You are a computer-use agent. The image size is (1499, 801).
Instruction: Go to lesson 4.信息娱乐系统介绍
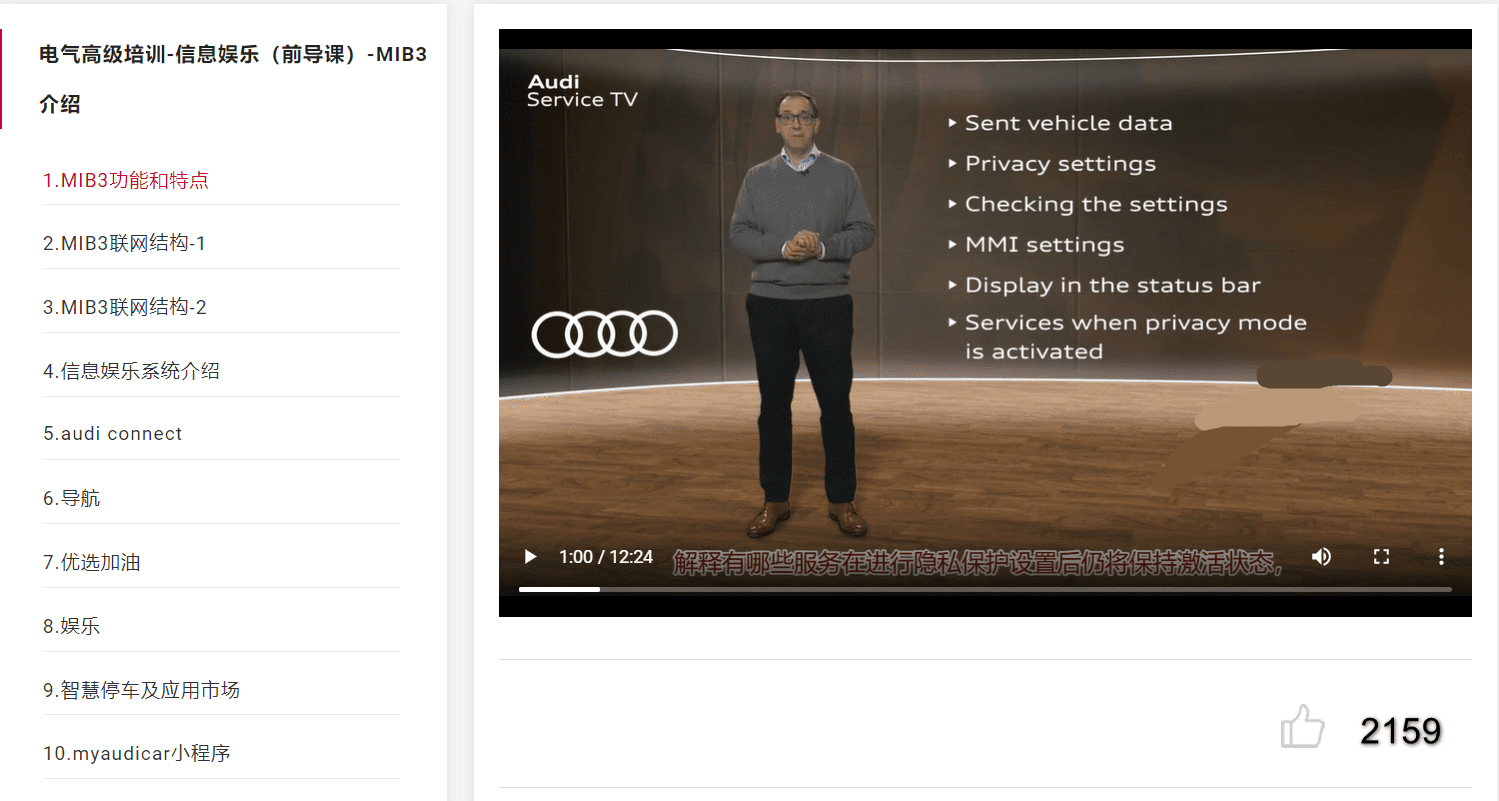coord(131,372)
